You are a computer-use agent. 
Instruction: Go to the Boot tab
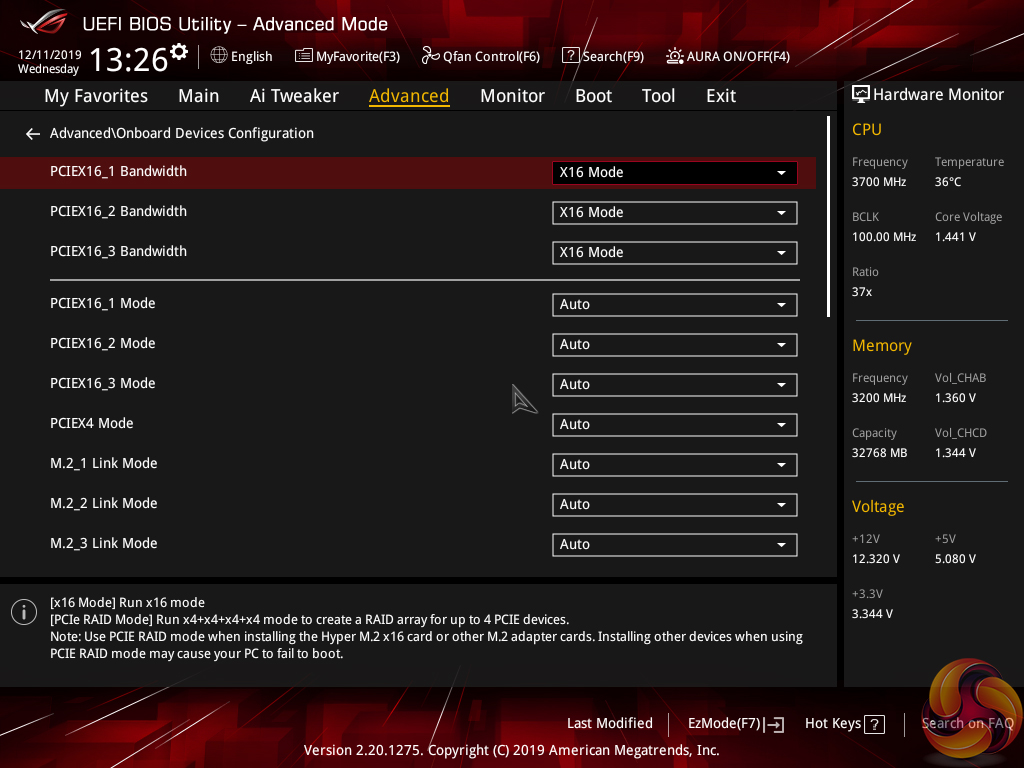click(593, 96)
